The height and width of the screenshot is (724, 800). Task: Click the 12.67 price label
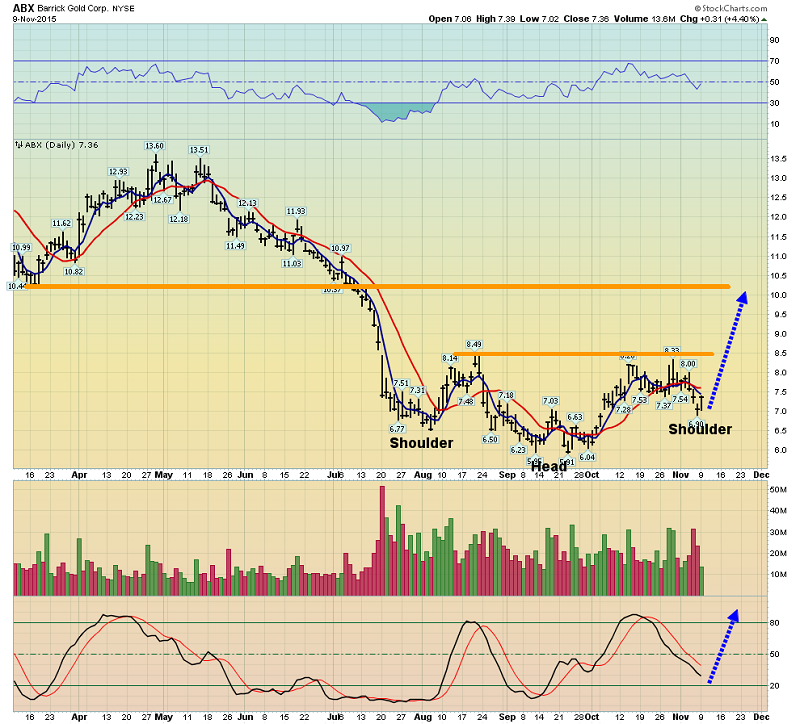point(163,200)
